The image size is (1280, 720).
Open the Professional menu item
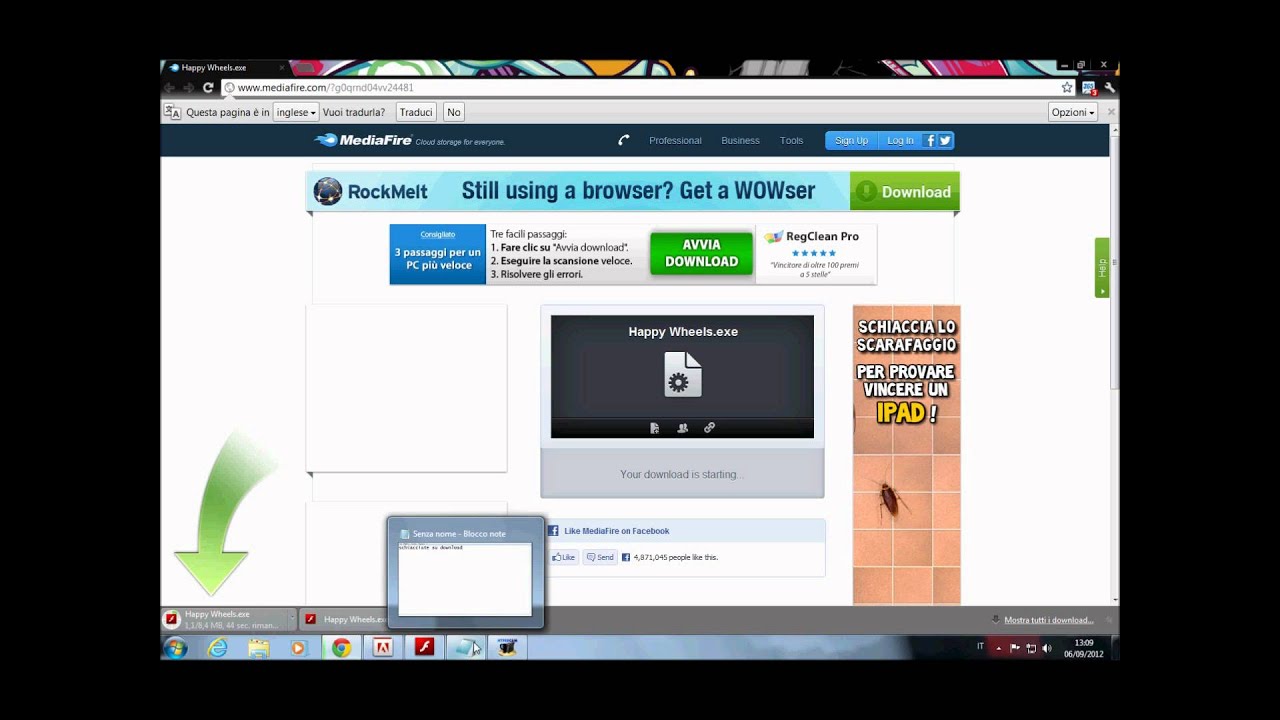[675, 140]
